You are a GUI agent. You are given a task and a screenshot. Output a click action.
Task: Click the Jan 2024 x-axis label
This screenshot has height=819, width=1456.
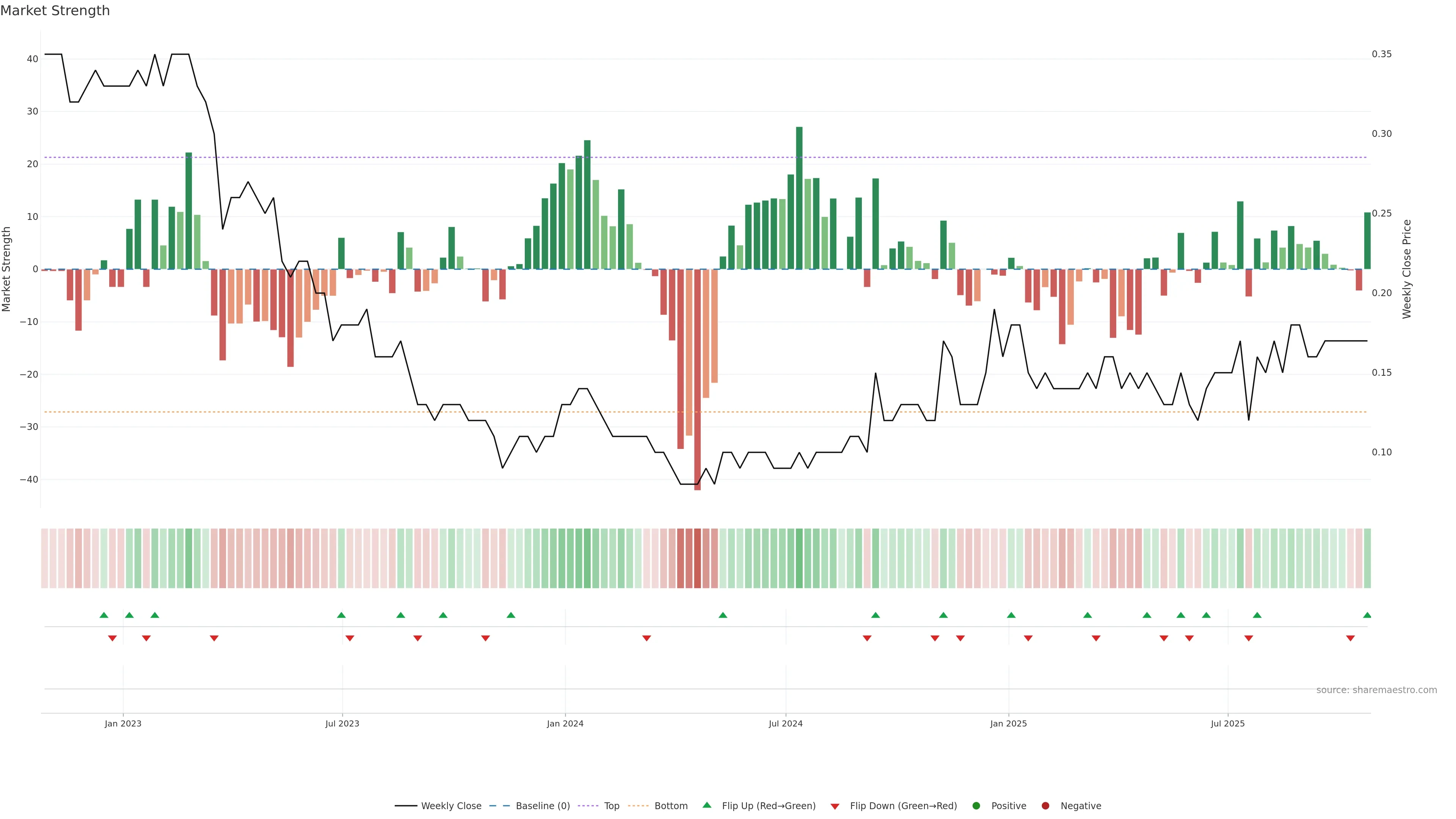tap(565, 723)
